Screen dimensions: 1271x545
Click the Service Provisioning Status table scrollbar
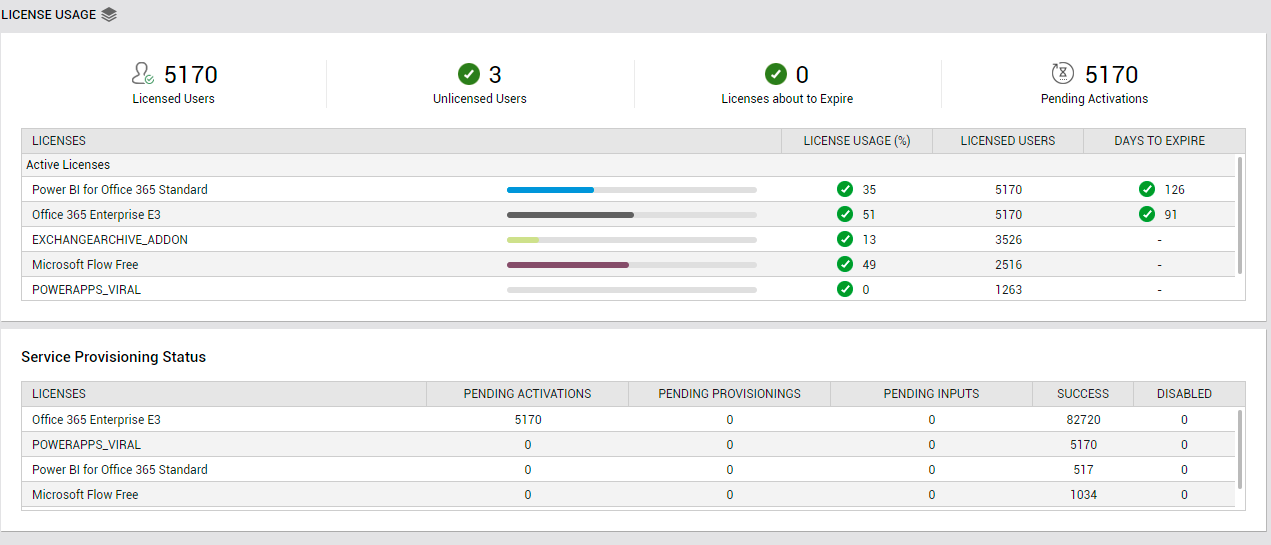[x=1241, y=448]
